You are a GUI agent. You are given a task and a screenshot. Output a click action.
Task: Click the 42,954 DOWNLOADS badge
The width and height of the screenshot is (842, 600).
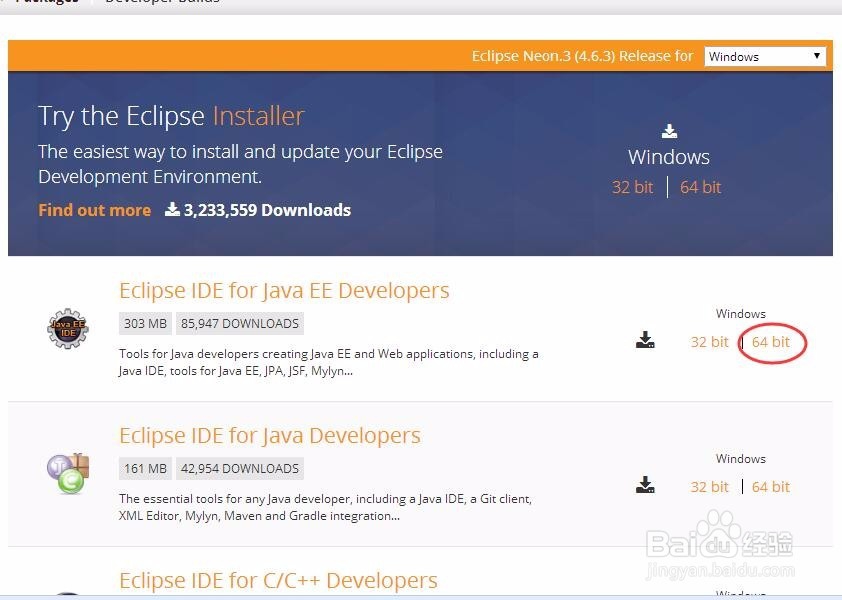[239, 468]
